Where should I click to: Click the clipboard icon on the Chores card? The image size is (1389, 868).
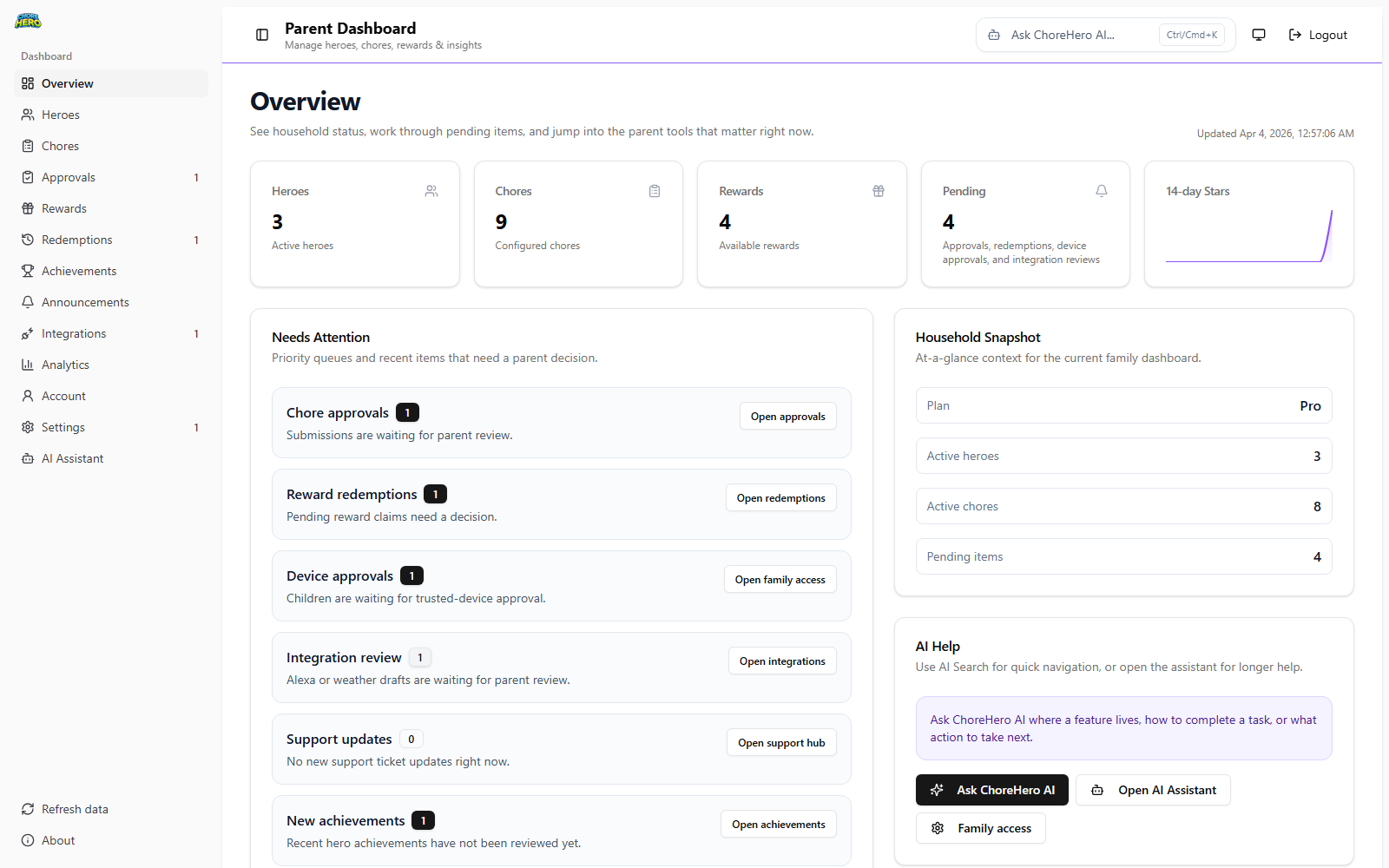[x=655, y=191]
